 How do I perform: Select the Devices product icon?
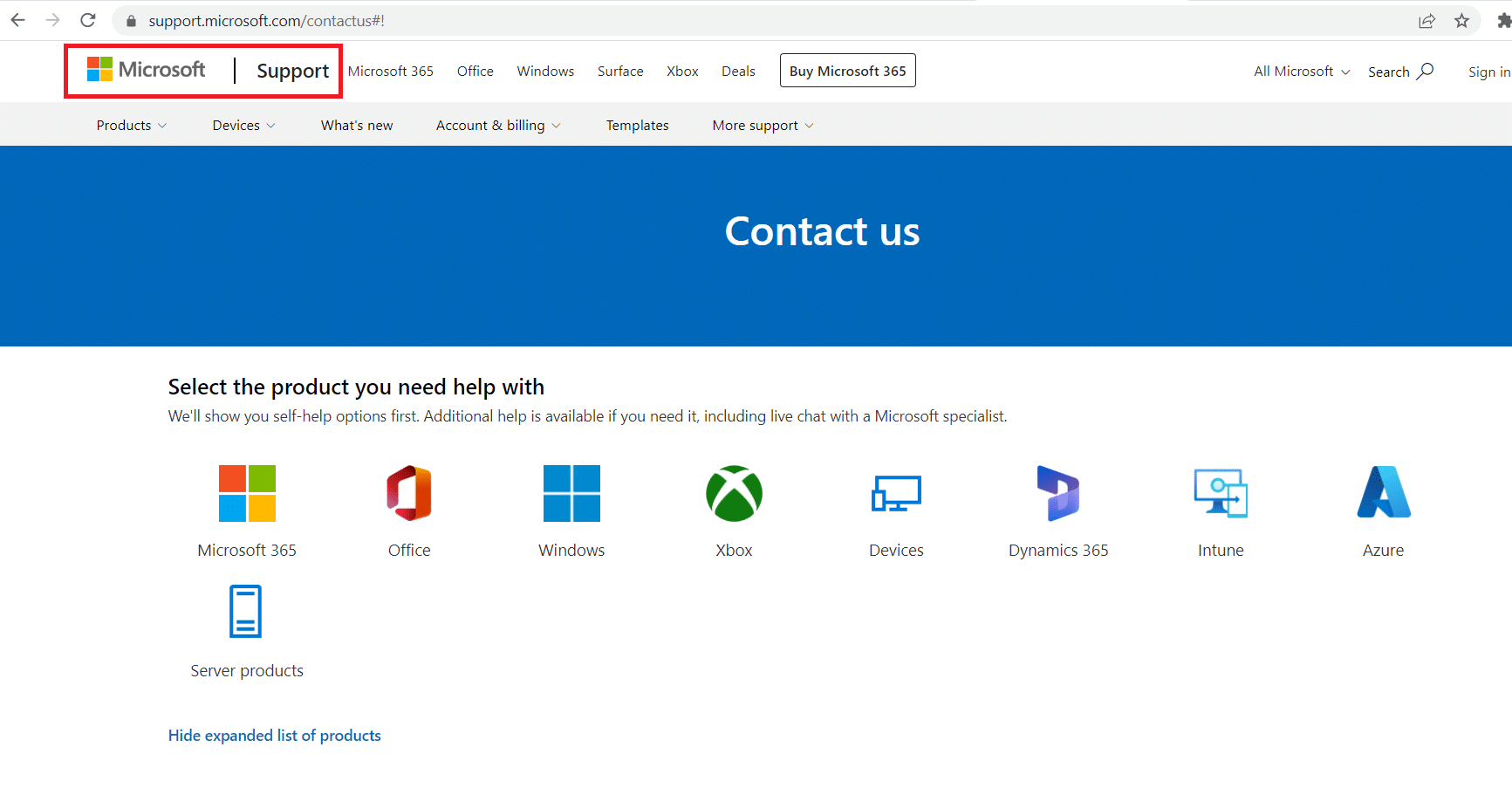coord(896,493)
